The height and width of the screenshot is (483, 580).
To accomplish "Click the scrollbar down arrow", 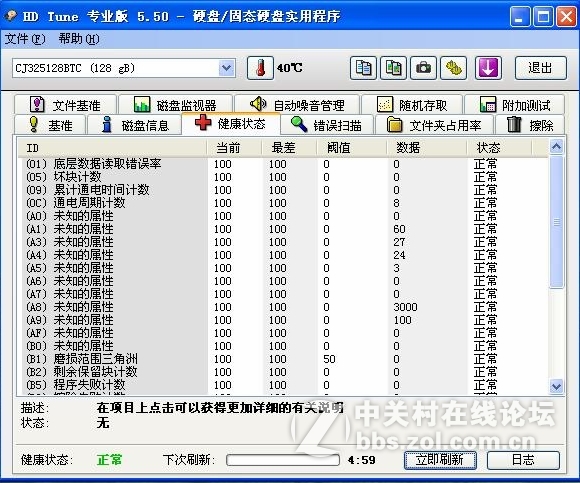I will [x=556, y=386].
